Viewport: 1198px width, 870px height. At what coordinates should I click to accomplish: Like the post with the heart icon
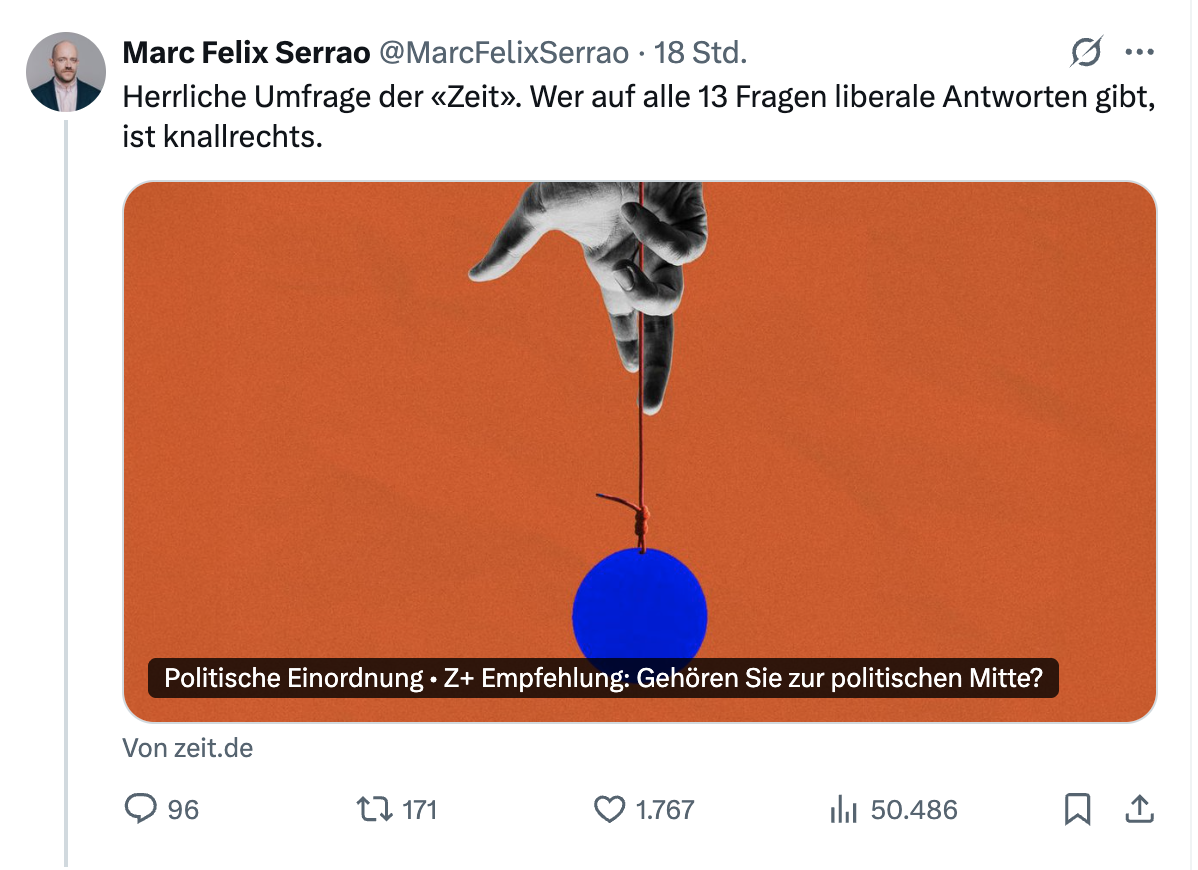coord(609,809)
